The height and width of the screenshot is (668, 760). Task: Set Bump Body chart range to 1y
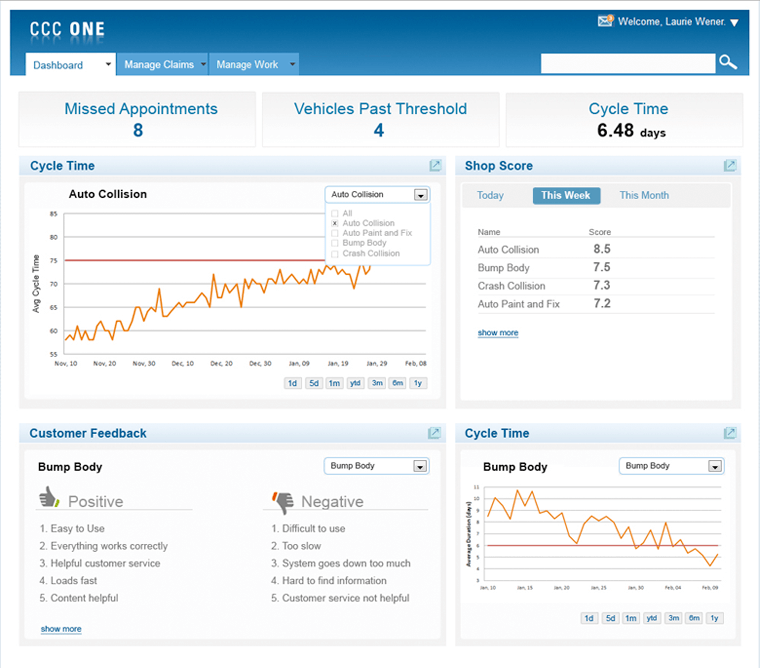coord(714,618)
